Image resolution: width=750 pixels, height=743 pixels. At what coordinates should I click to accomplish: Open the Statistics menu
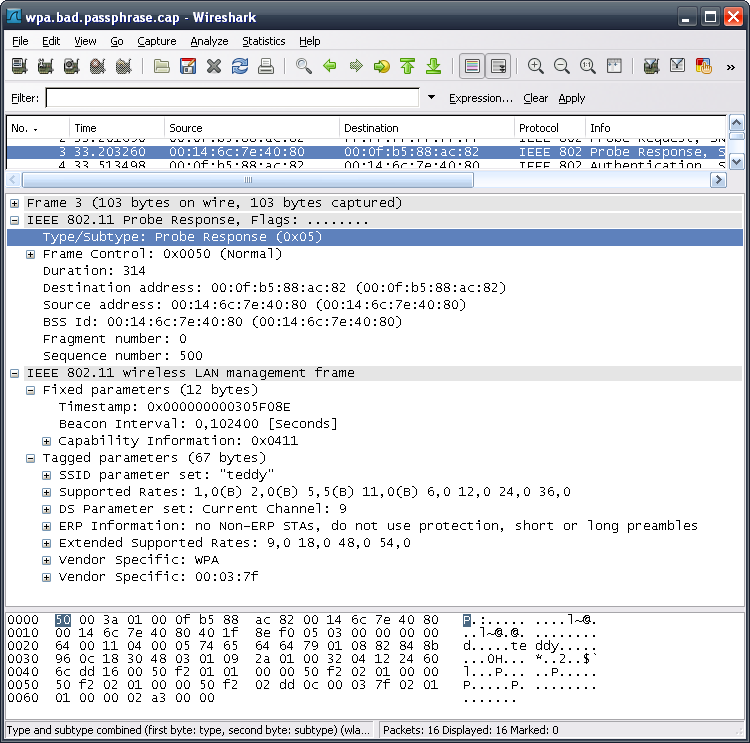pos(263,41)
